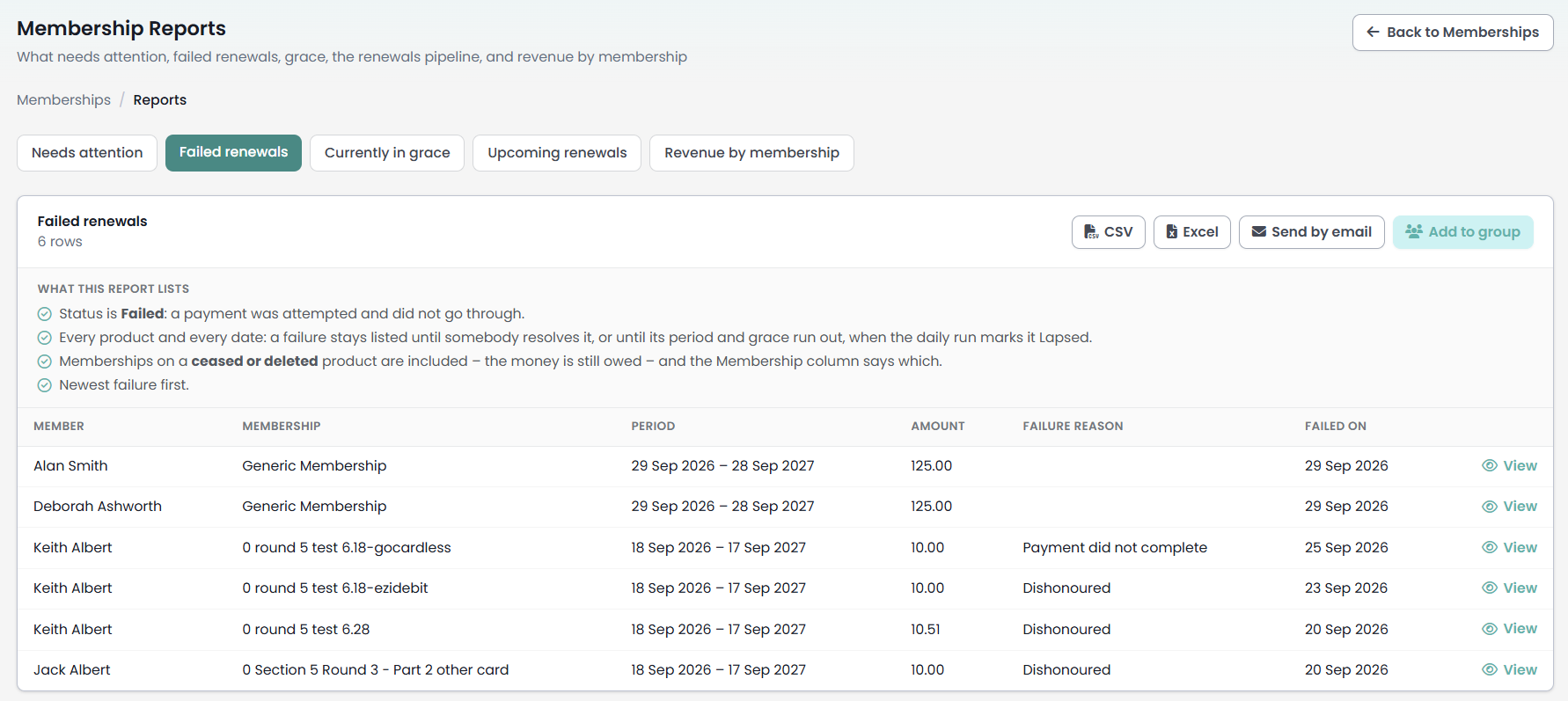Click the eye icon in the ezidebit row
This screenshot has width=1568, height=701.
pyautogui.click(x=1490, y=588)
